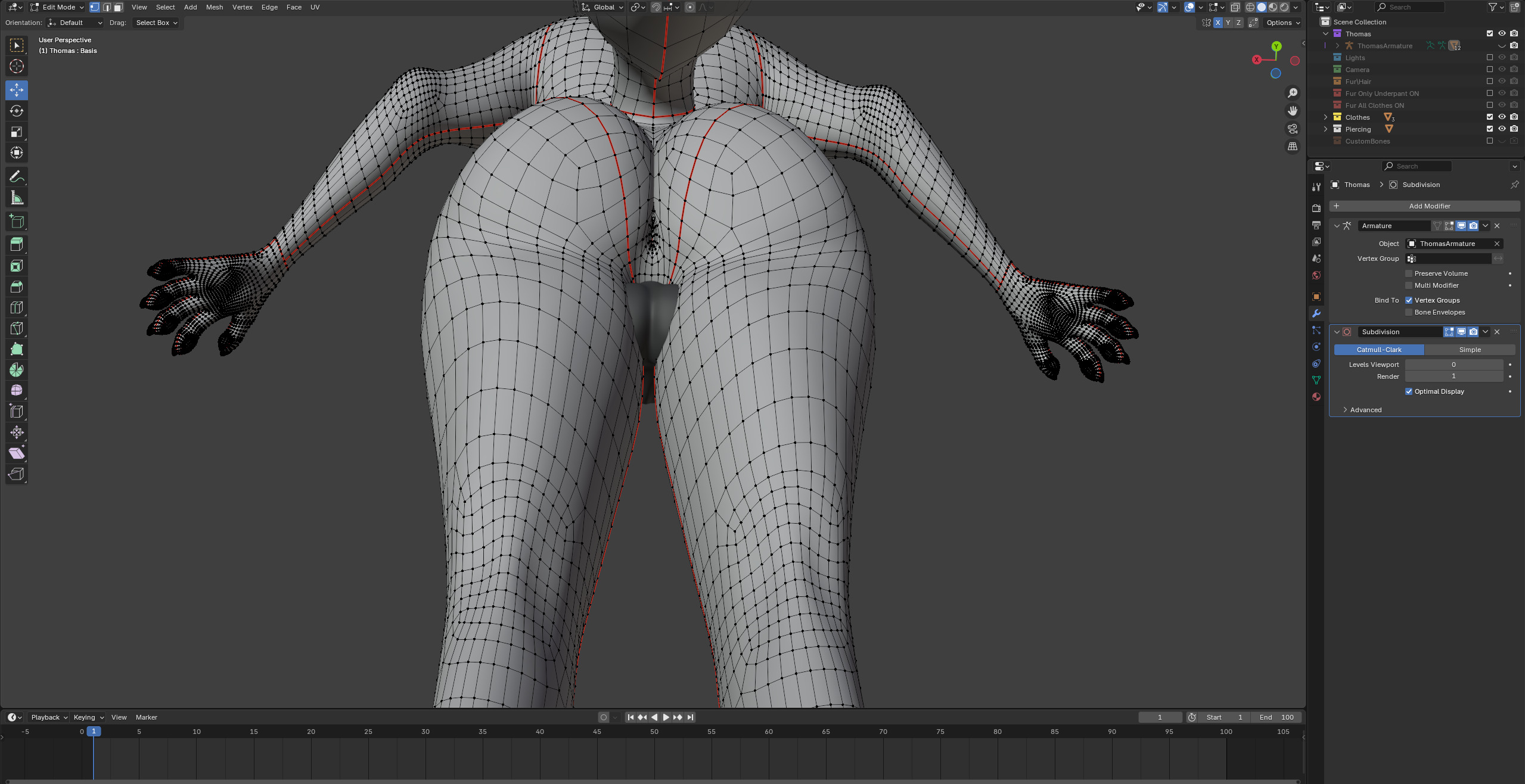1525x784 pixels.
Task: Open the Mesh menu
Action: 214,7
